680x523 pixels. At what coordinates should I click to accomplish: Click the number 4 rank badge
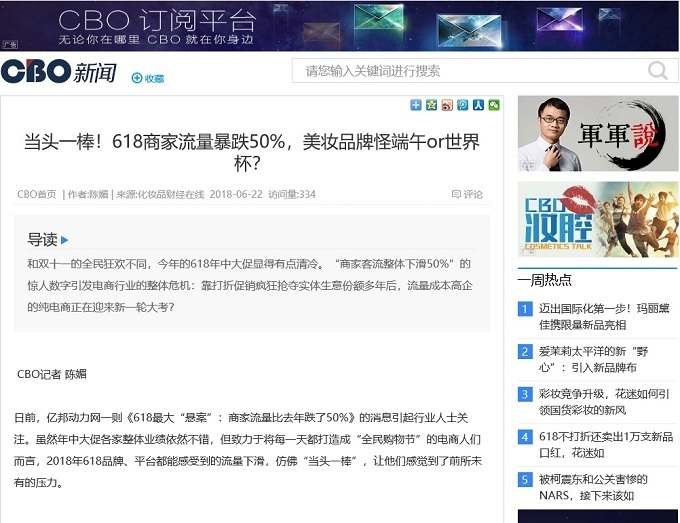coord(525,437)
